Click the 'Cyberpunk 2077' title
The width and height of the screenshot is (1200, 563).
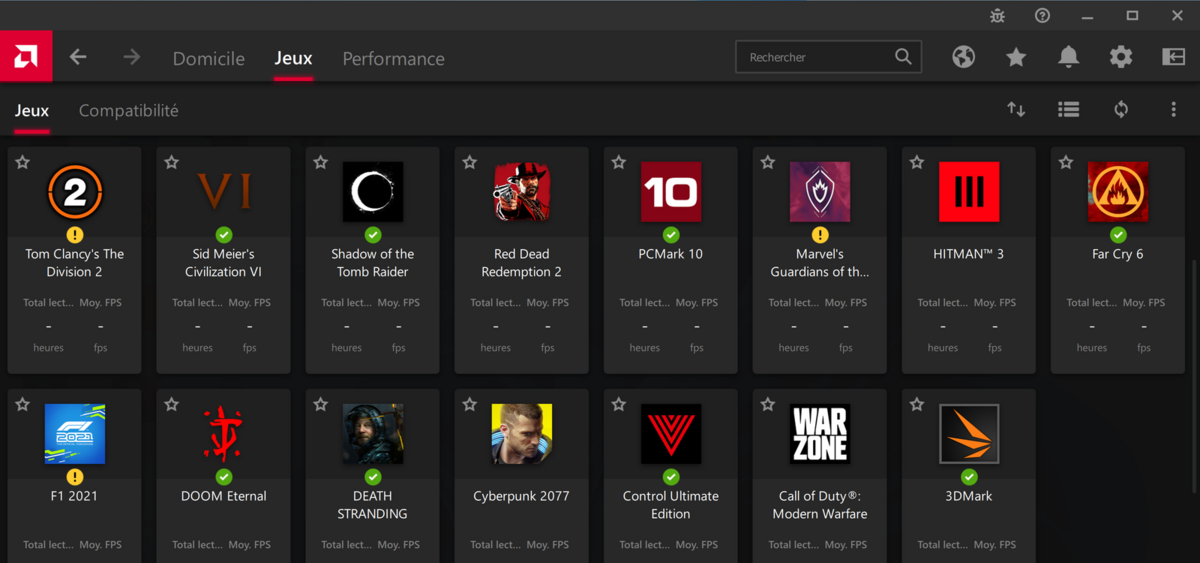522,496
